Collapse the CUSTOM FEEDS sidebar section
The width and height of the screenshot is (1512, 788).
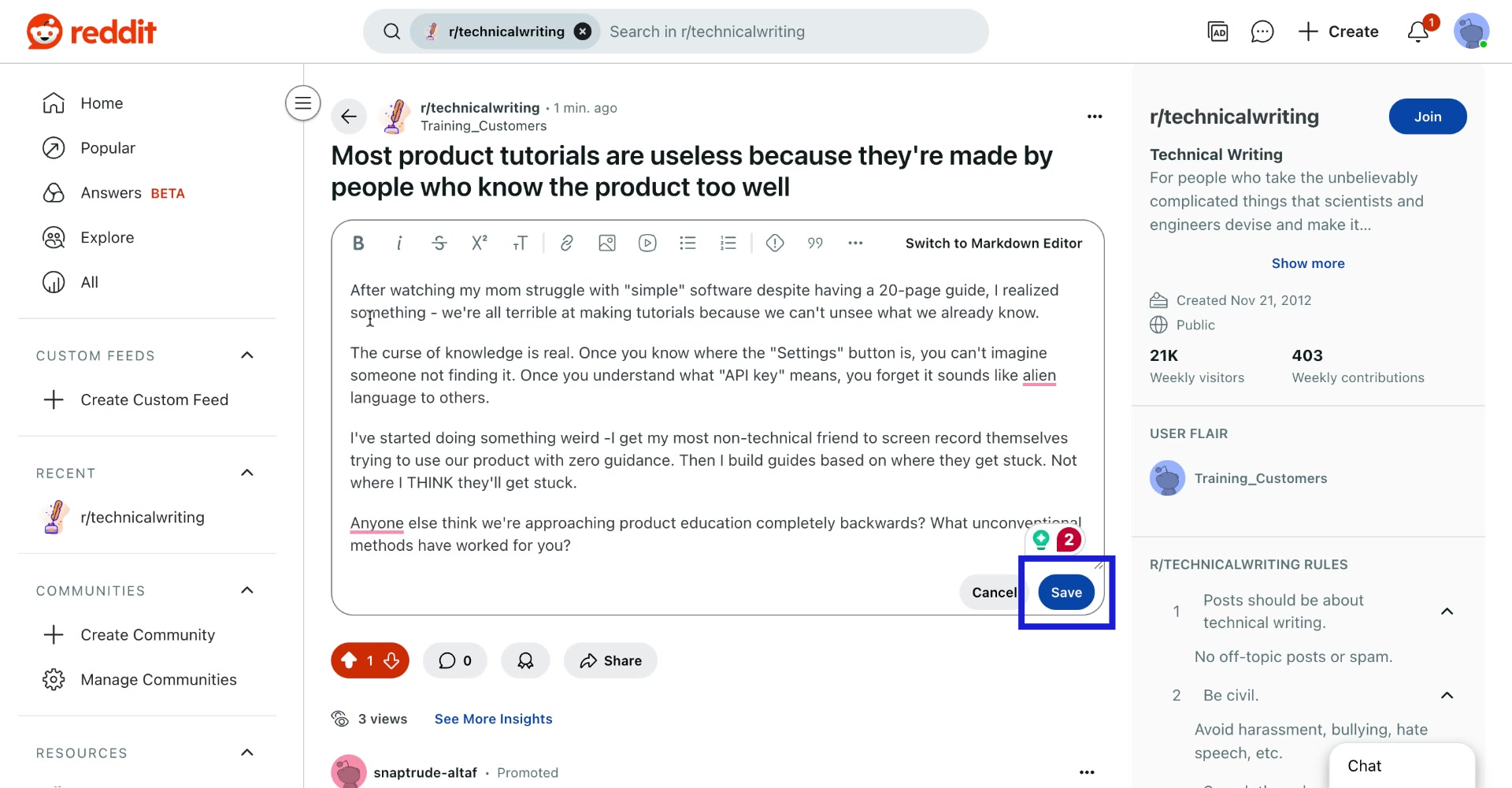(x=246, y=355)
